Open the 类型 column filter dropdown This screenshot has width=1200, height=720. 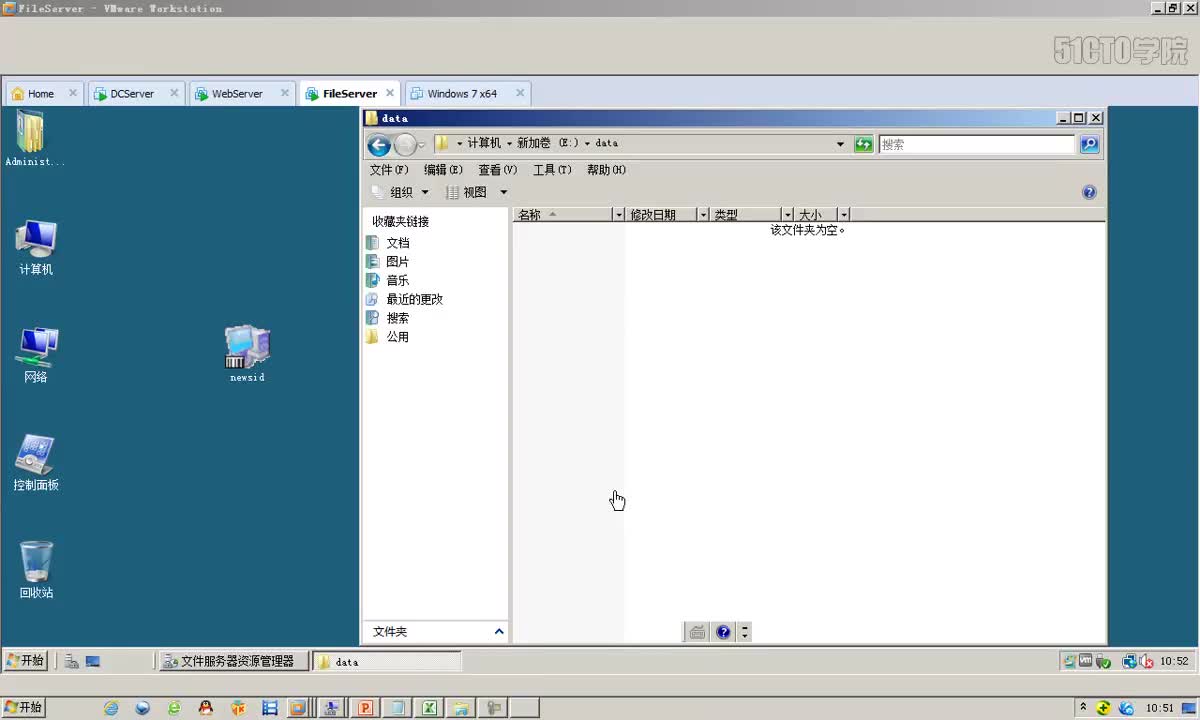[x=788, y=215]
